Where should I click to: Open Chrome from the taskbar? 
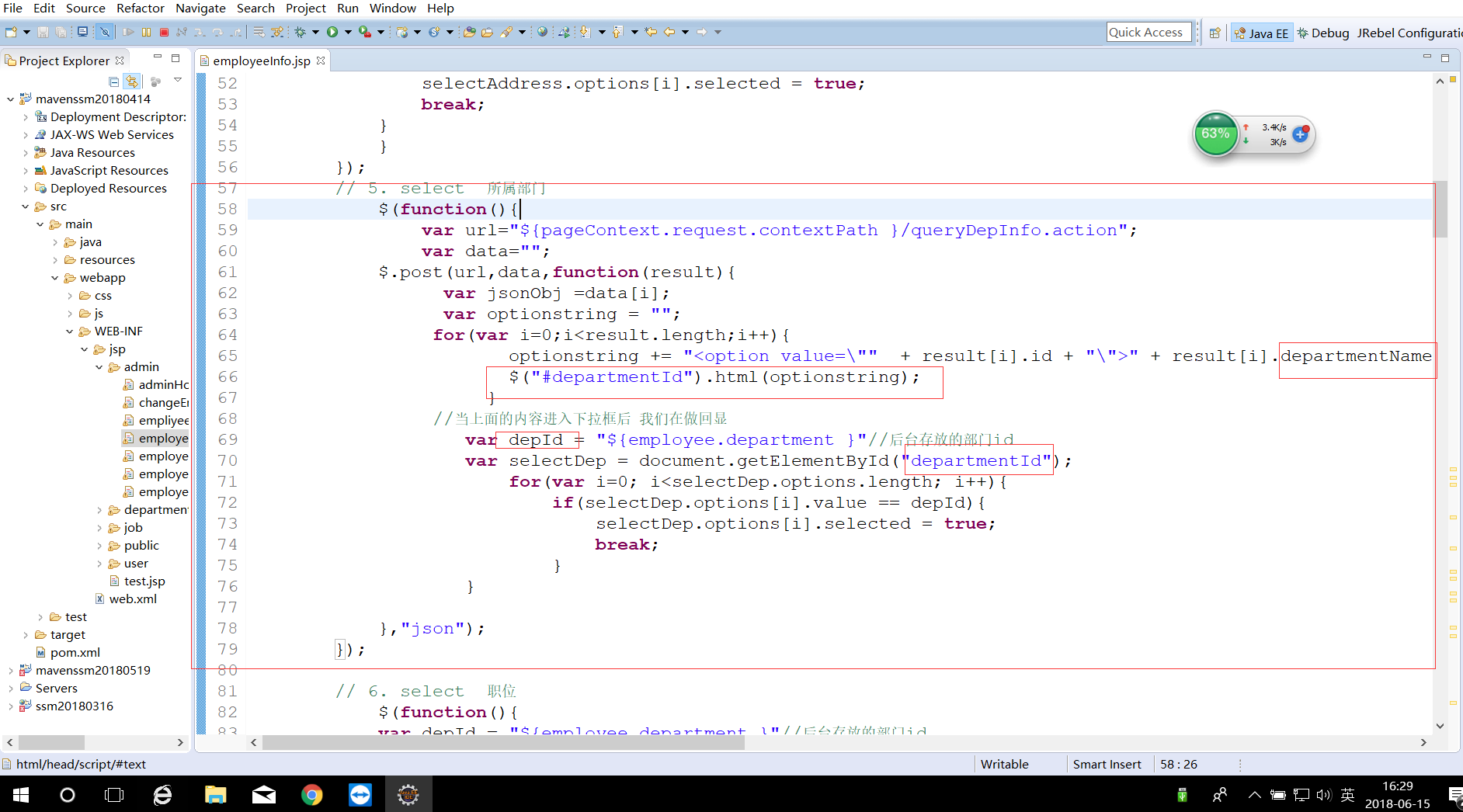pos(311,795)
